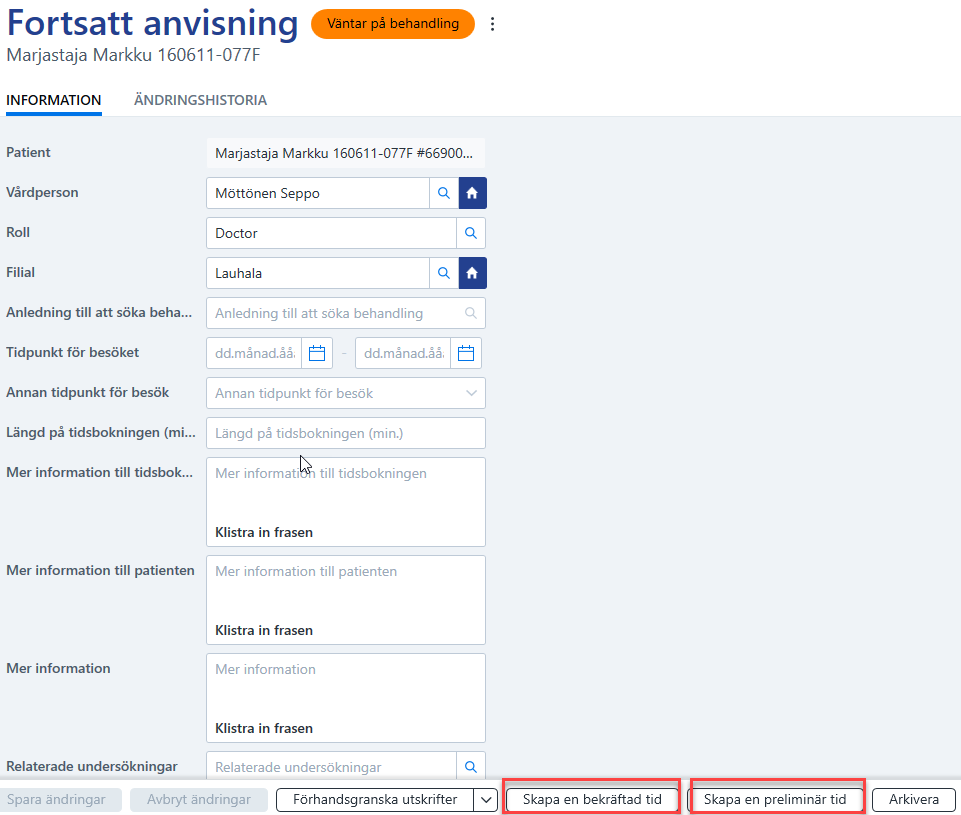Click Skapa en preliminär tid button
961x815 pixels.
(x=775, y=800)
